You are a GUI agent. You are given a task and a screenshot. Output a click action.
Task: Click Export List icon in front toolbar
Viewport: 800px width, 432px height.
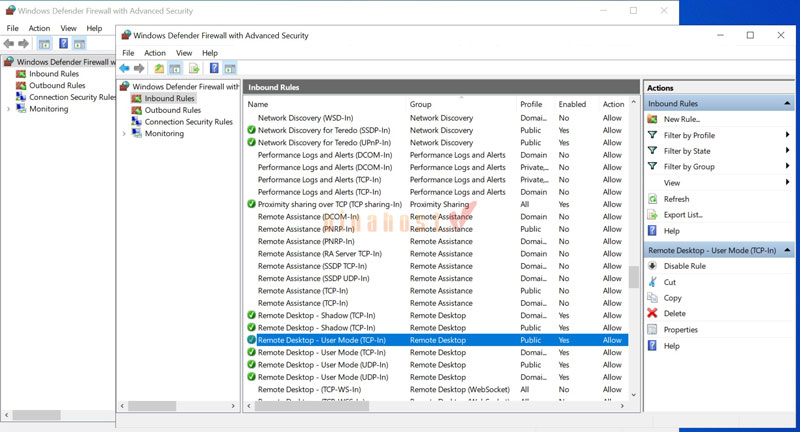[194, 68]
